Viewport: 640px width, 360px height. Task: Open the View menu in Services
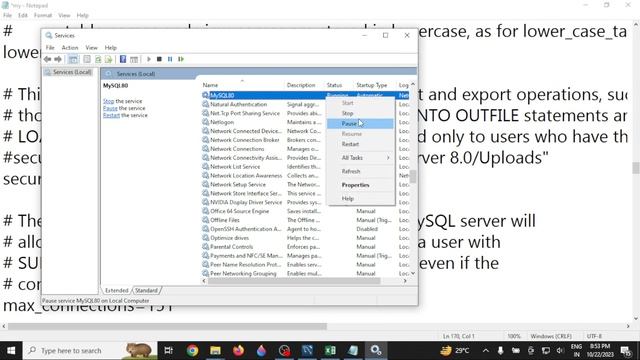(x=91, y=48)
